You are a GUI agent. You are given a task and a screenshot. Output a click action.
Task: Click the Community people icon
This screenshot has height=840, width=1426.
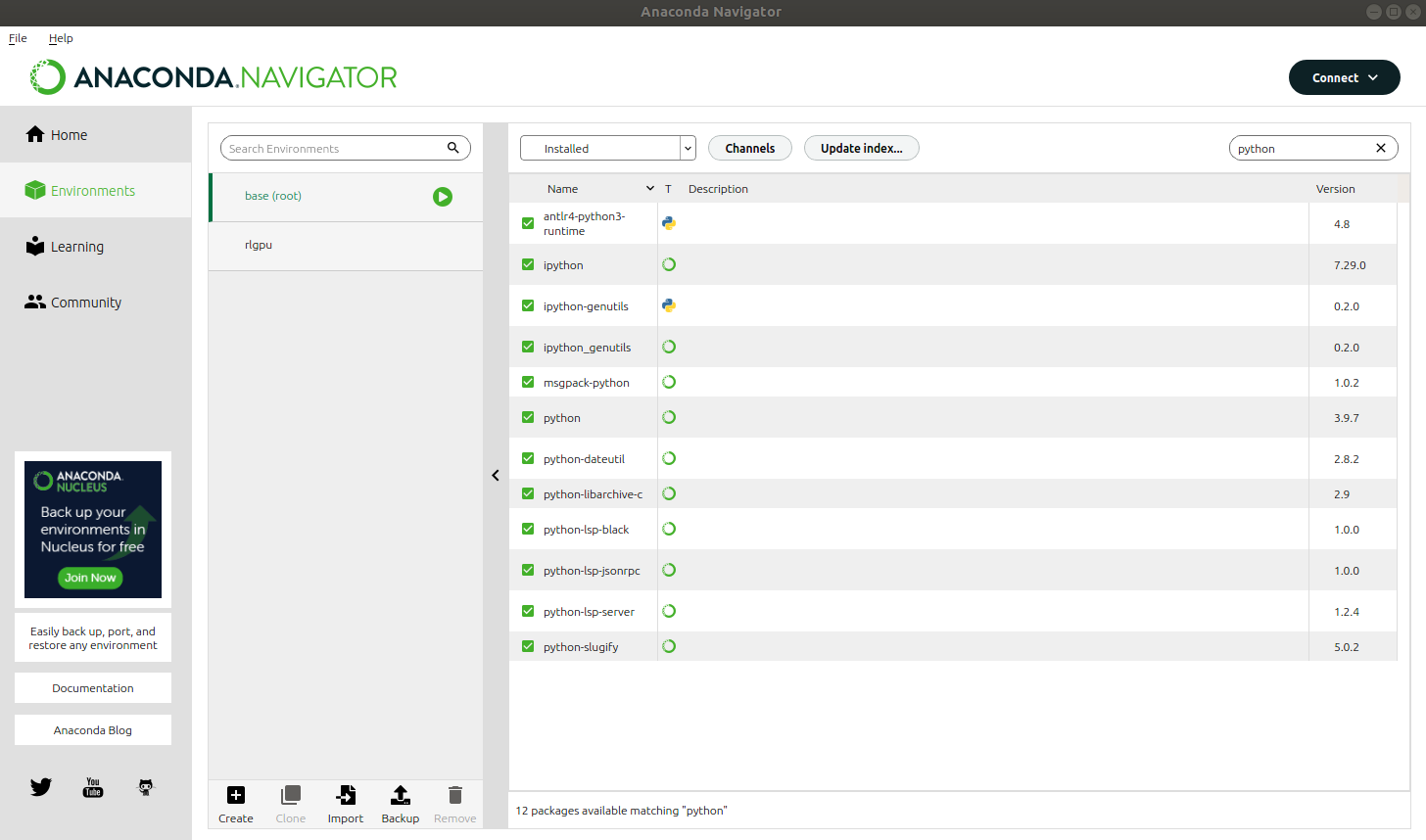[x=35, y=302]
